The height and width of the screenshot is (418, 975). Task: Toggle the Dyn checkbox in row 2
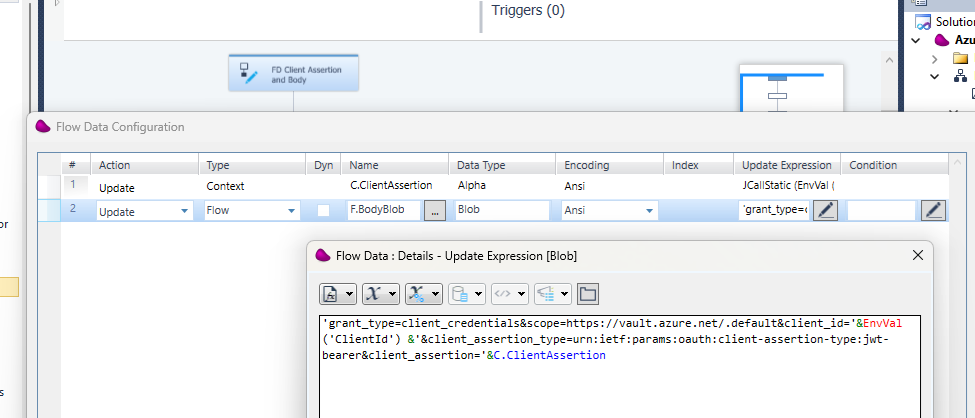pos(323,211)
